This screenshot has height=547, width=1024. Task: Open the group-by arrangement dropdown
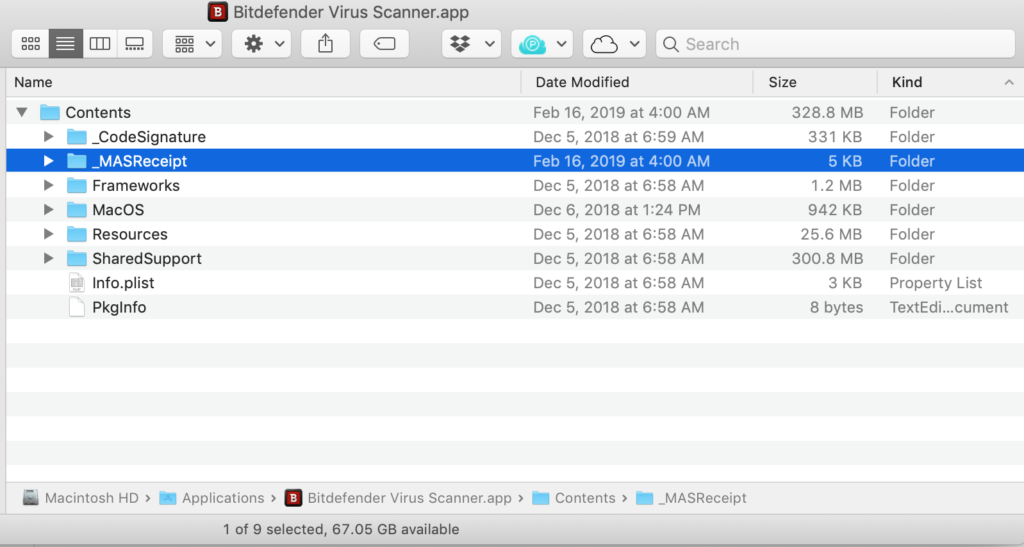[x=192, y=44]
